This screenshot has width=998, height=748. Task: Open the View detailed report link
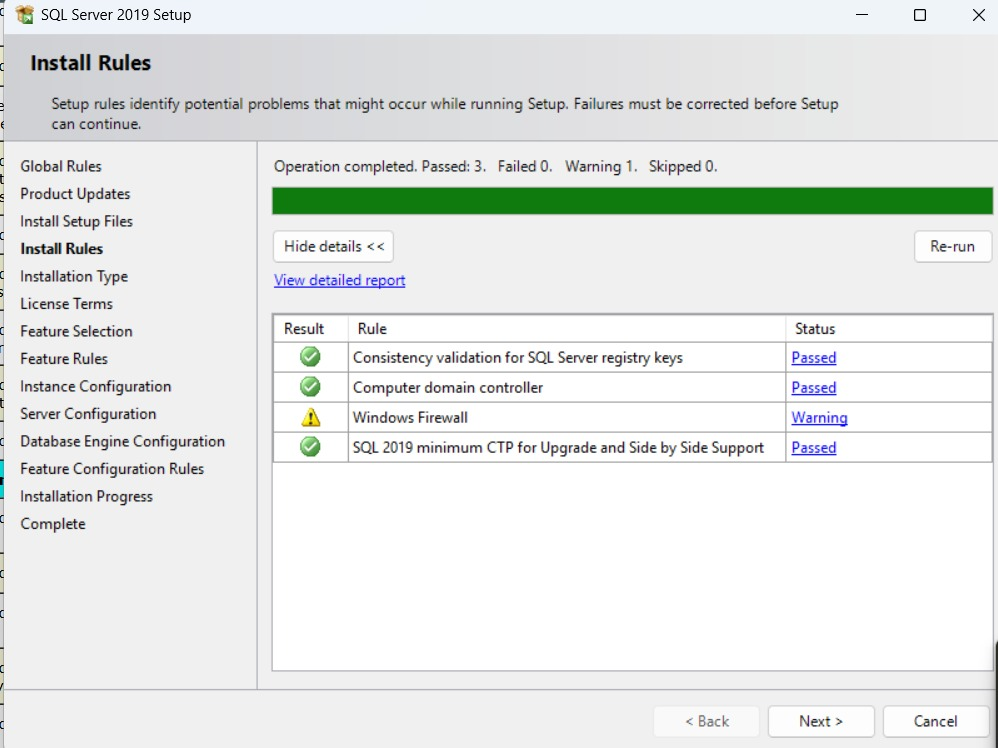click(339, 280)
